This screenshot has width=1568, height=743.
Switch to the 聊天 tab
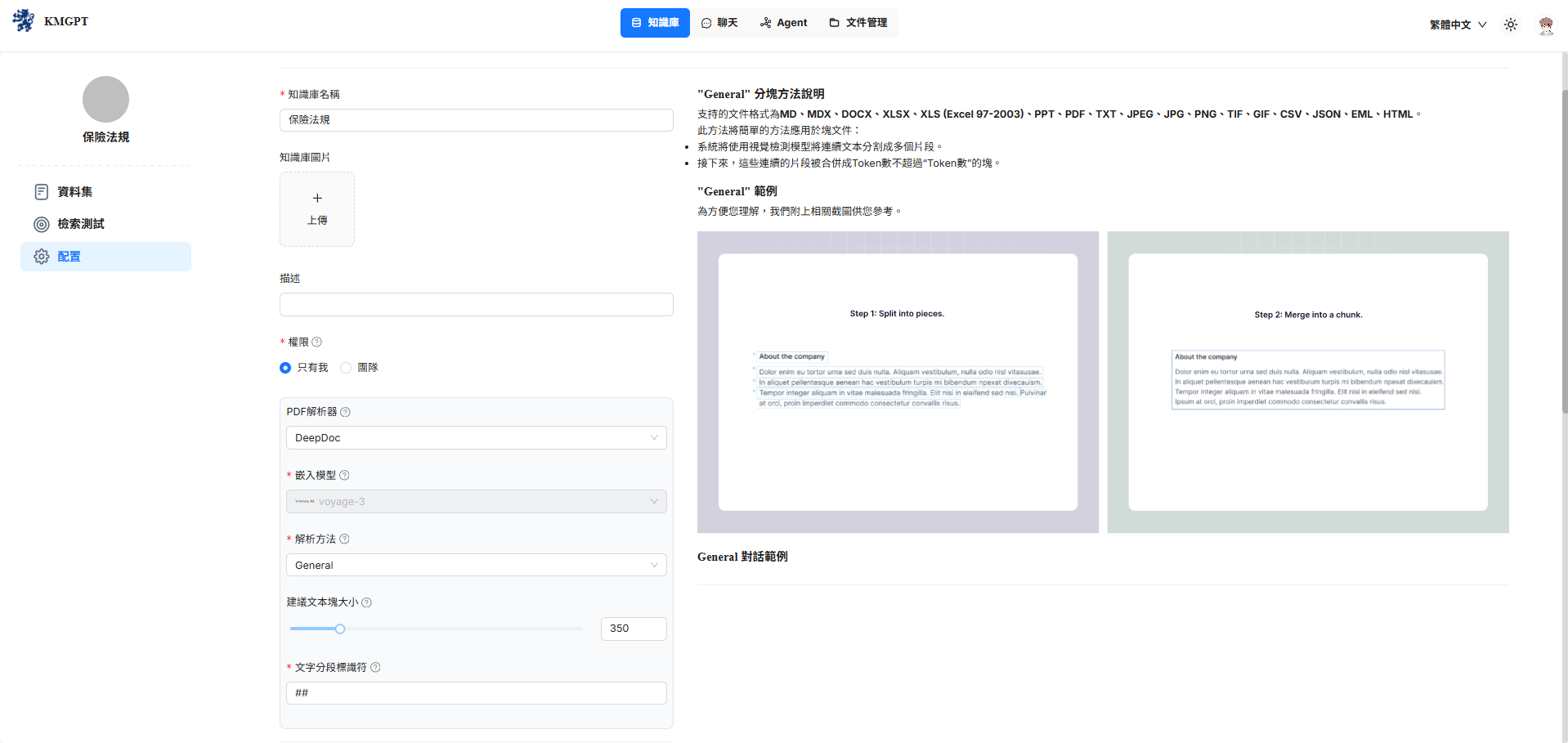(719, 23)
